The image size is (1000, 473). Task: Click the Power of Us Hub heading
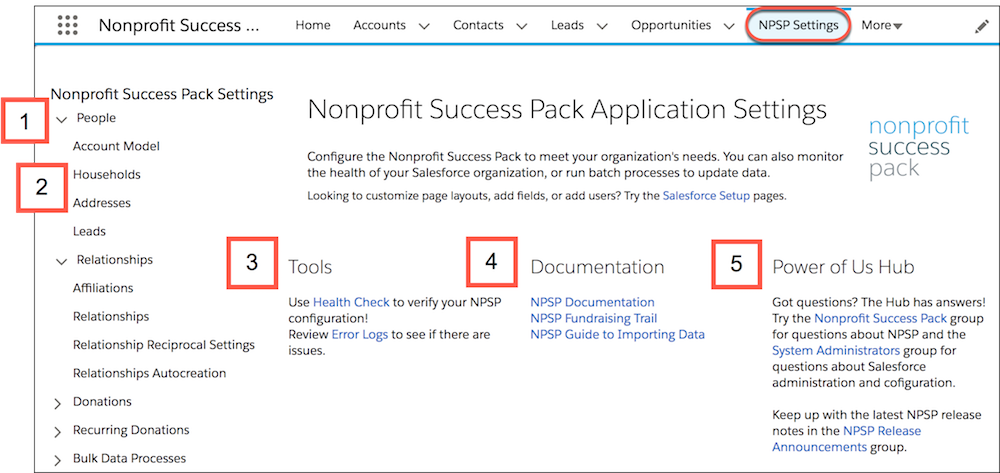pos(844,266)
